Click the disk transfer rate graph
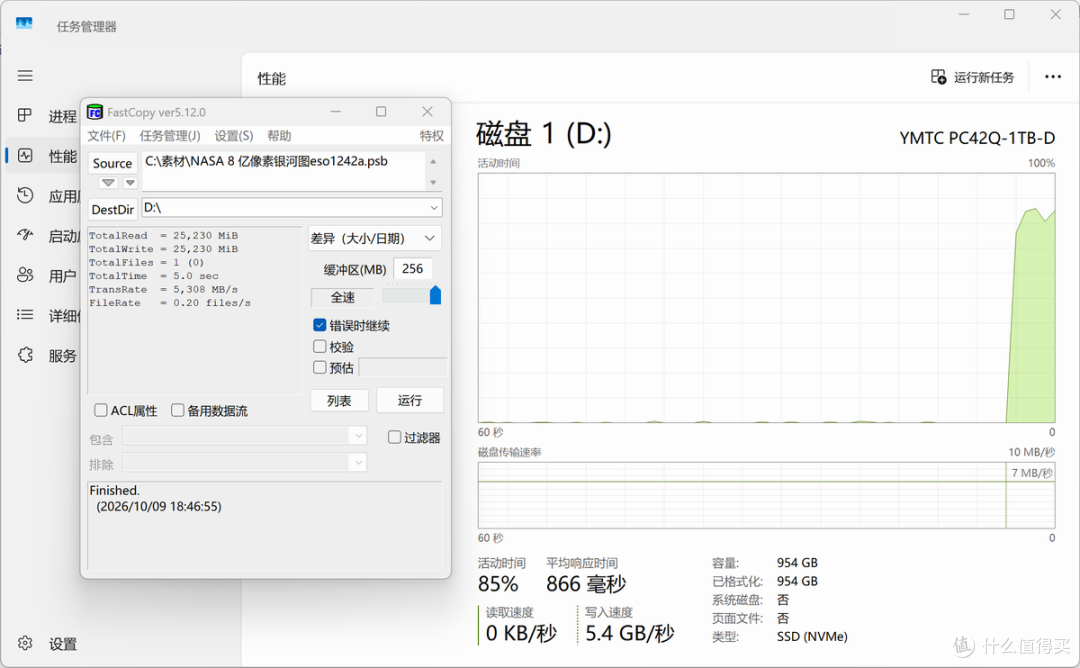This screenshot has width=1080, height=668. point(767,495)
